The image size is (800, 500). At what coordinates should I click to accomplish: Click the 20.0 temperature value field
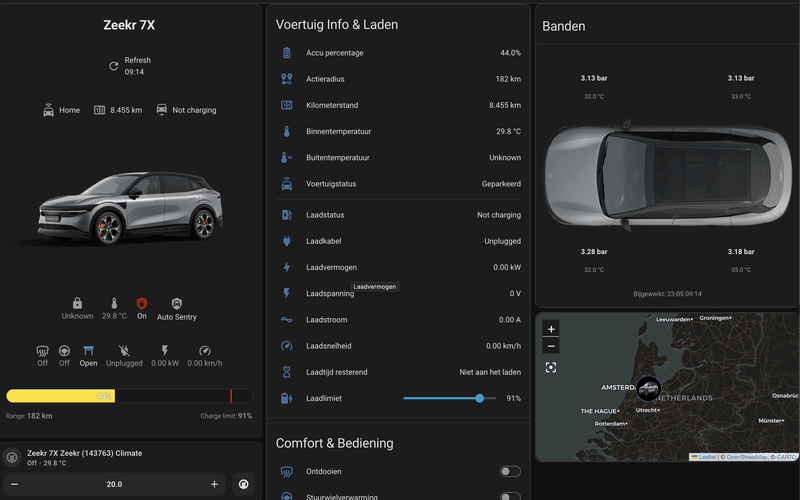pyautogui.click(x=114, y=484)
